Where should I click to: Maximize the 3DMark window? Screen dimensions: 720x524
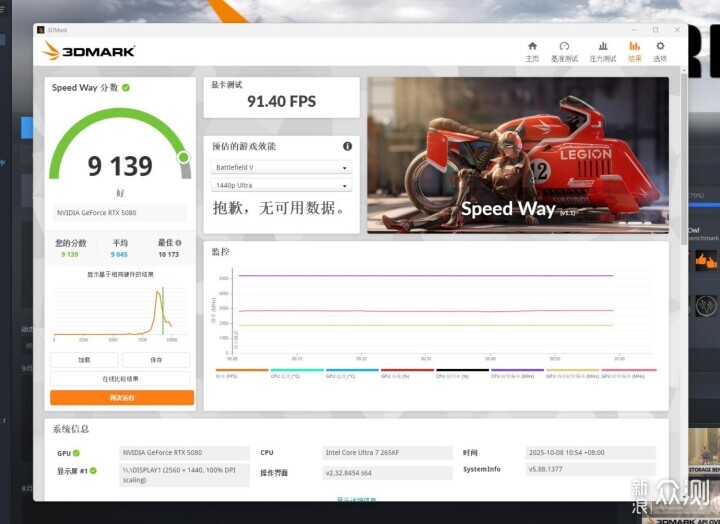point(656,30)
